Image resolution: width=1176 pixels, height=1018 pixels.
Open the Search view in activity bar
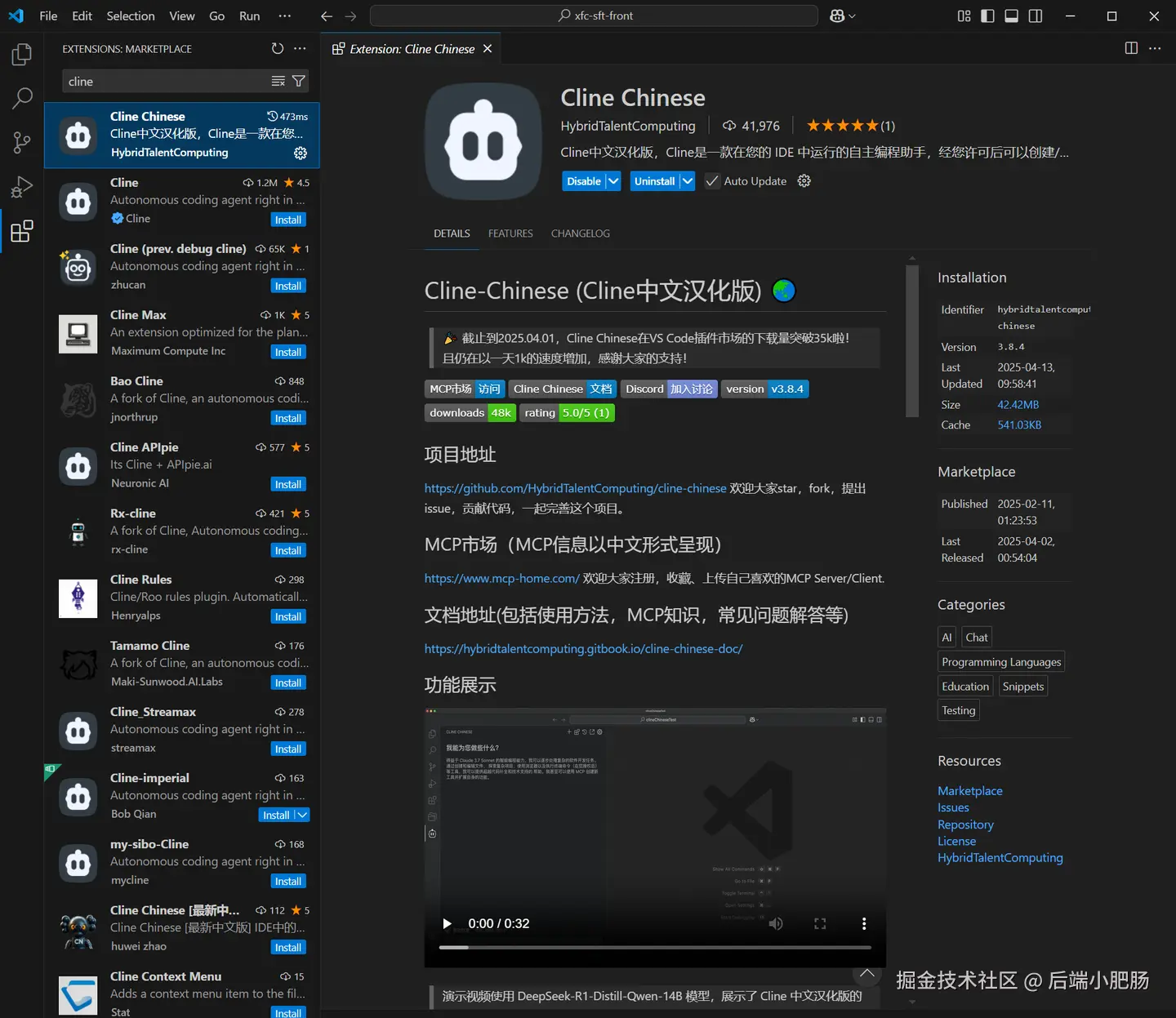[22, 99]
